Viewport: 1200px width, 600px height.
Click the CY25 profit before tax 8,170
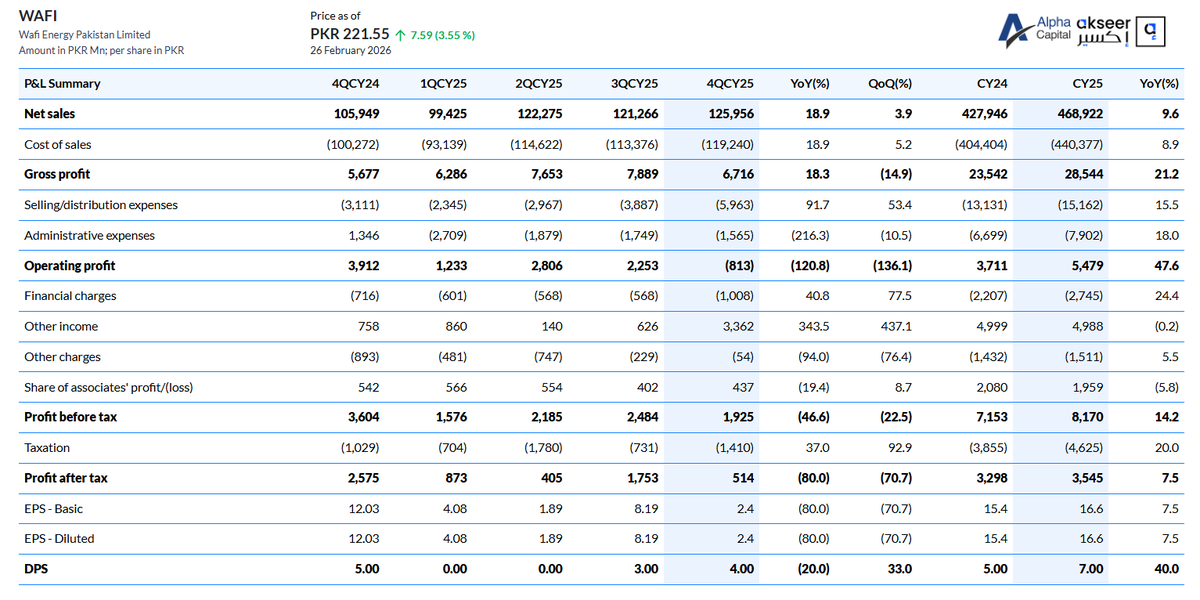(x=1086, y=417)
